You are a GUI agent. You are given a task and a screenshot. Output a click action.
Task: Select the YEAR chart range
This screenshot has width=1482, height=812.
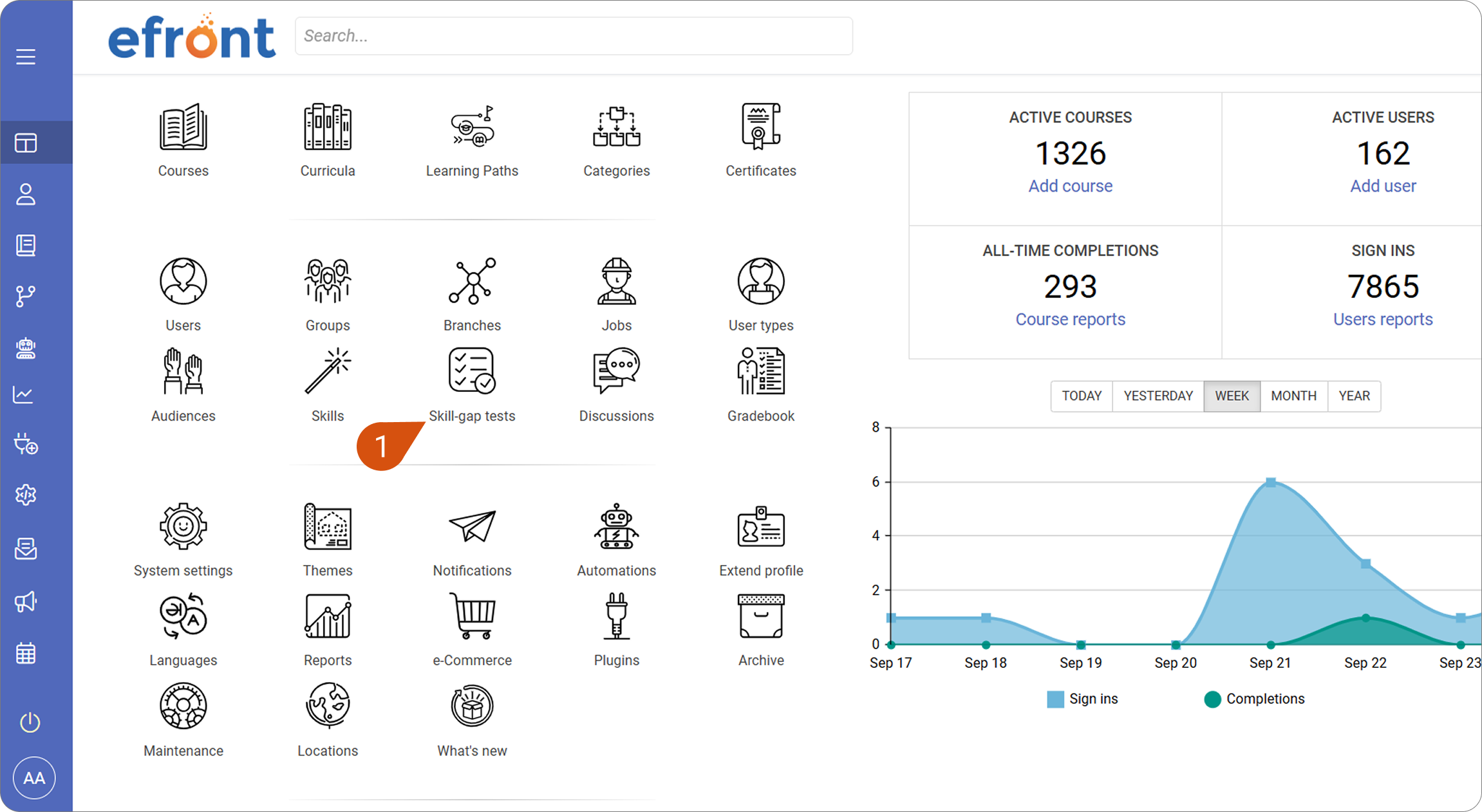pyautogui.click(x=1354, y=396)
